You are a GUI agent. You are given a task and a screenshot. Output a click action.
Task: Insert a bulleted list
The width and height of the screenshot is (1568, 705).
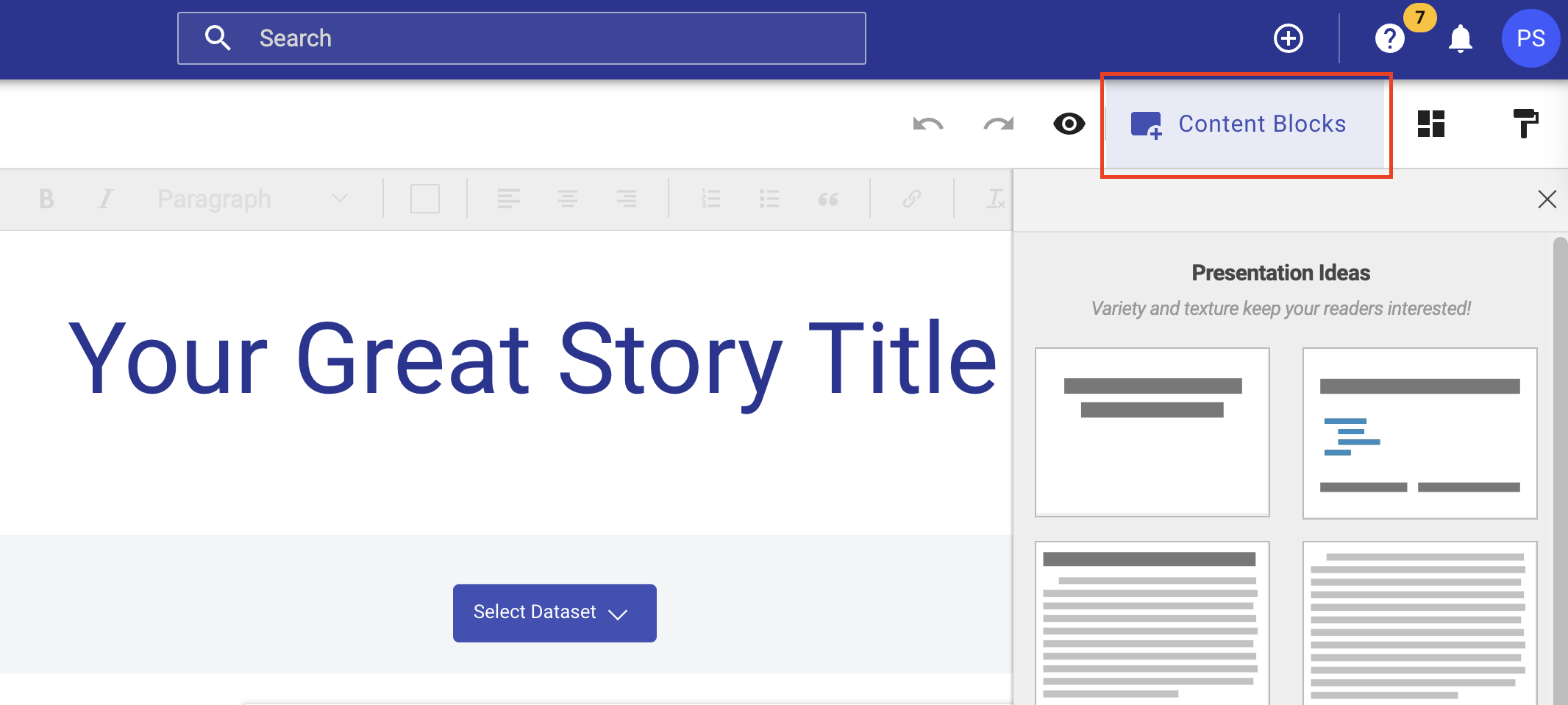(x=769, y=199)
